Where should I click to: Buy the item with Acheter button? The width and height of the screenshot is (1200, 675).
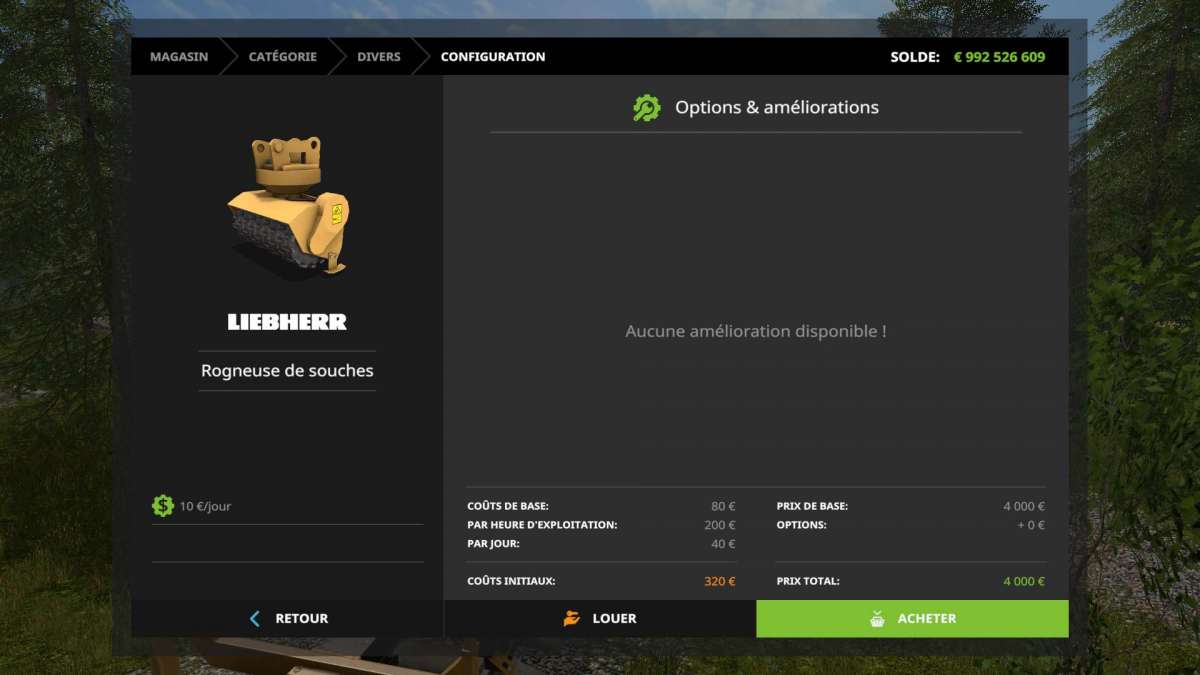point(912,618)
